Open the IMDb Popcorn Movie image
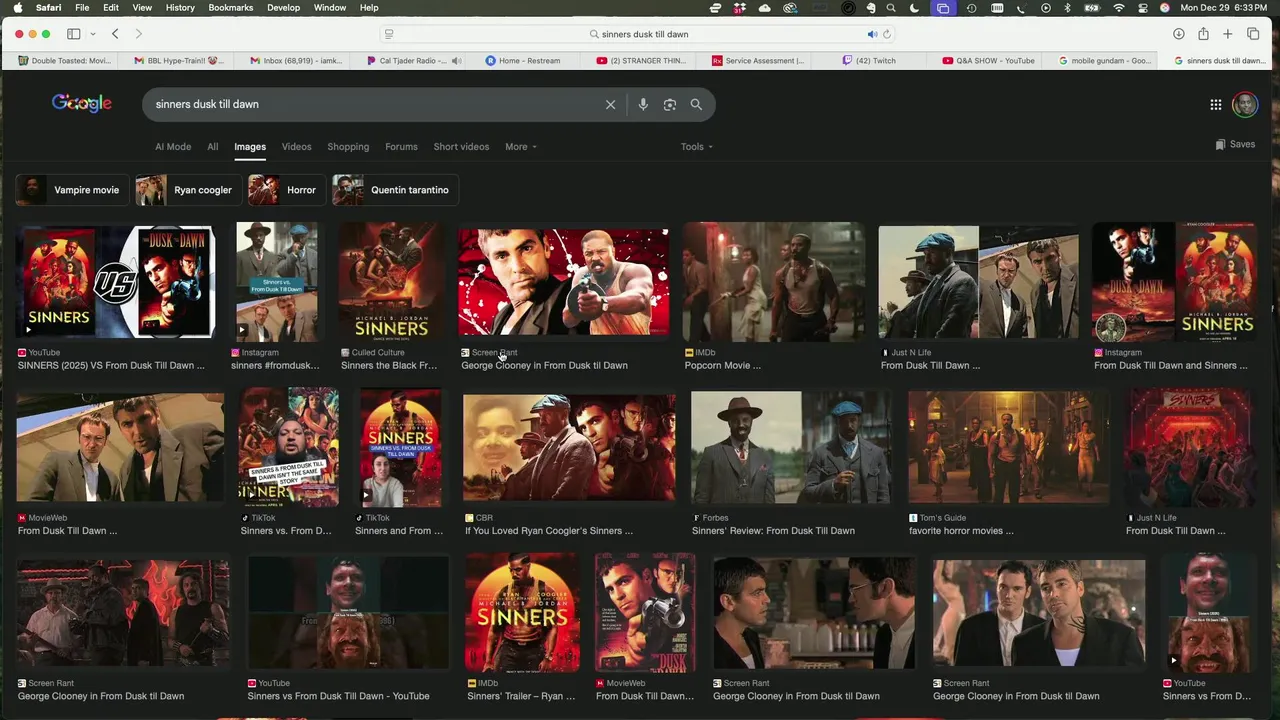 pos(774,282)
